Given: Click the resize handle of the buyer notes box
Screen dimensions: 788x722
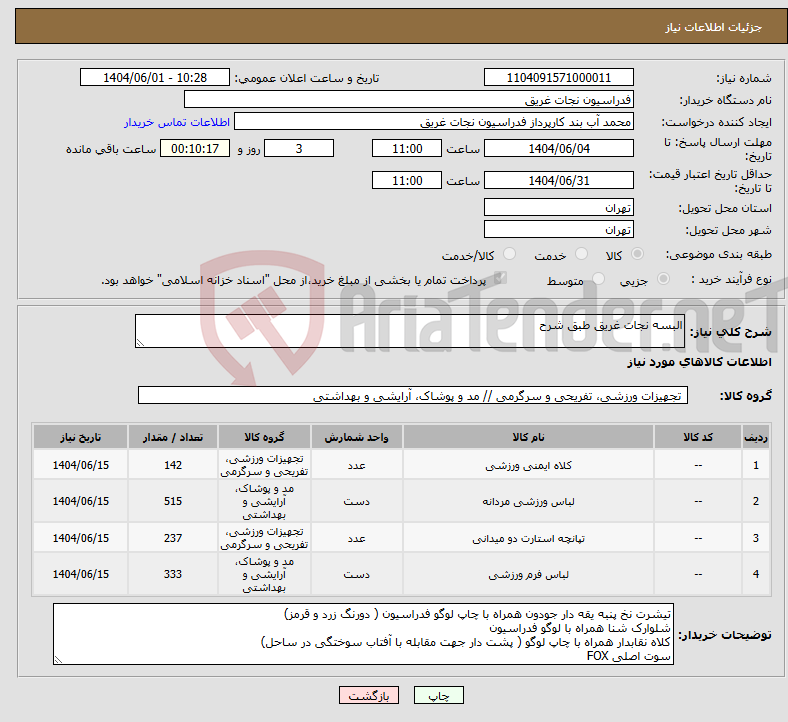Looking at the screenshot, I should point(58,660).
